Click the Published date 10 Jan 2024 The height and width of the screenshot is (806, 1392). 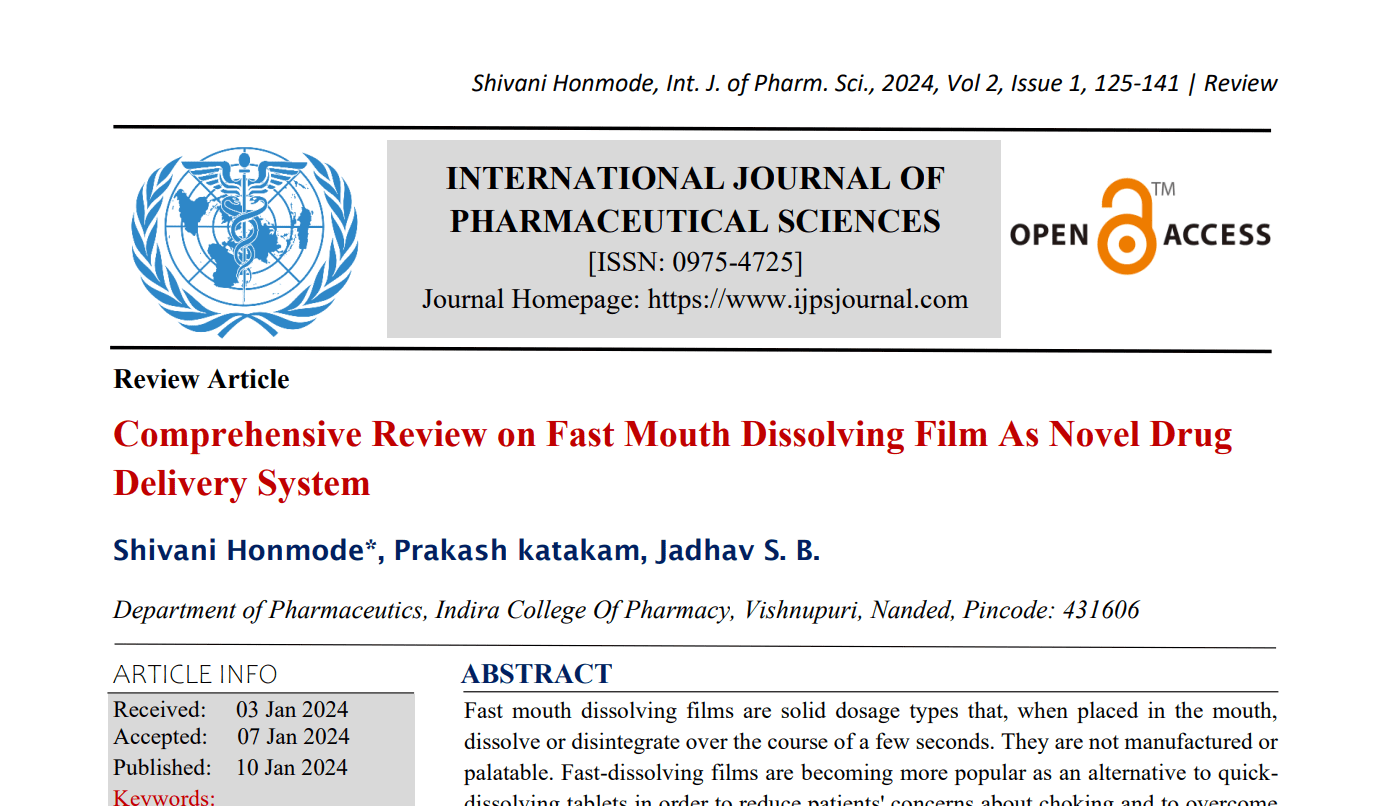click(x=292, y=768)
